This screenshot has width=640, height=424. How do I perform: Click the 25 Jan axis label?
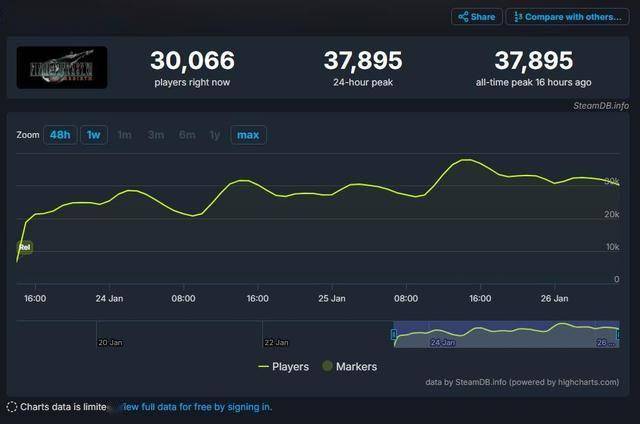pos(332,299)
